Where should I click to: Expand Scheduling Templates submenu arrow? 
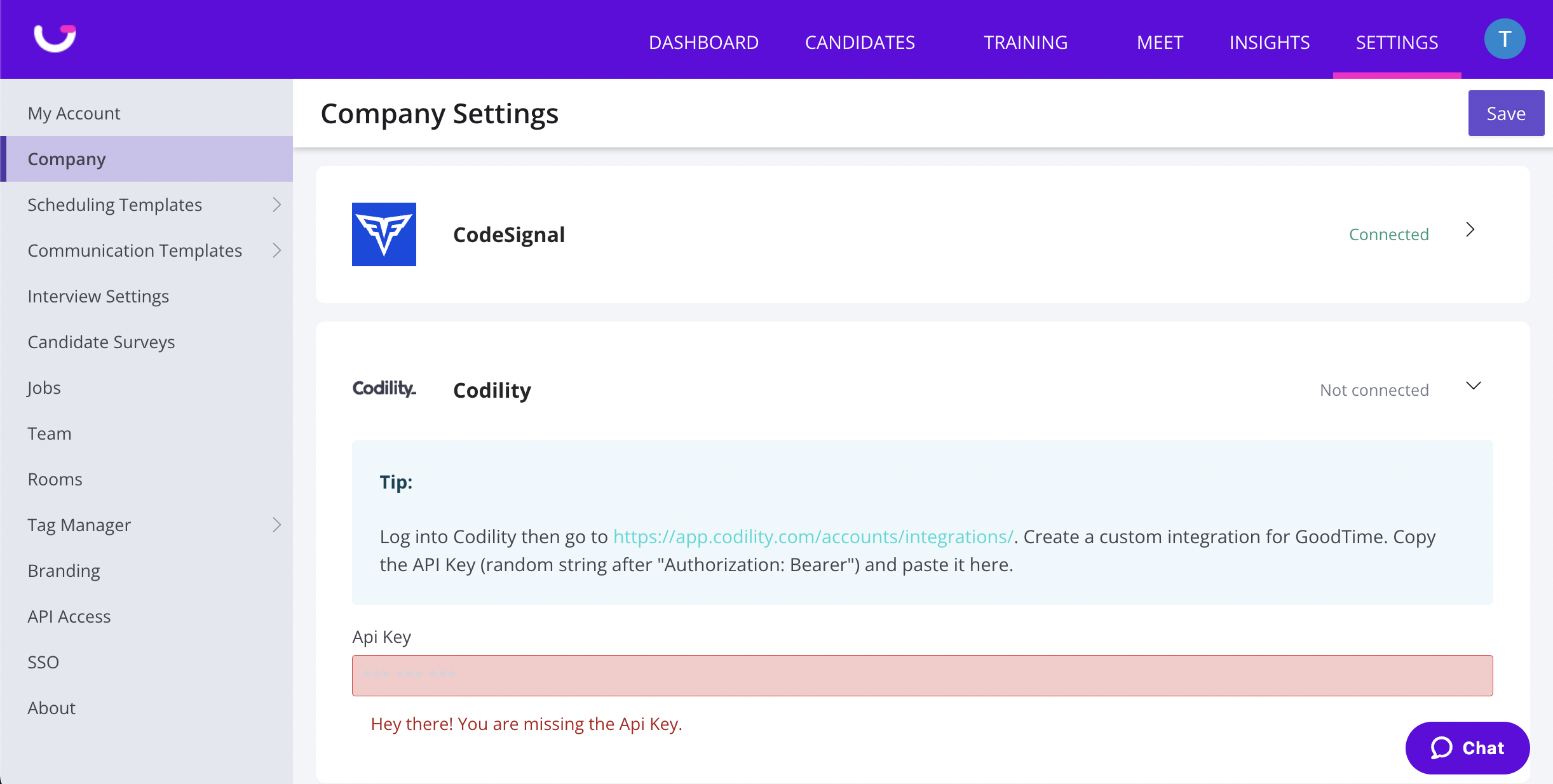(x=276, y=205)
